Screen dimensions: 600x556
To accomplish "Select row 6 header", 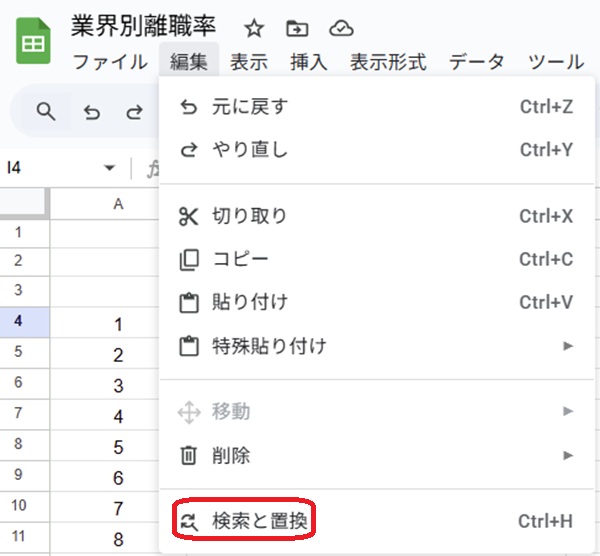I will (24, 383).
